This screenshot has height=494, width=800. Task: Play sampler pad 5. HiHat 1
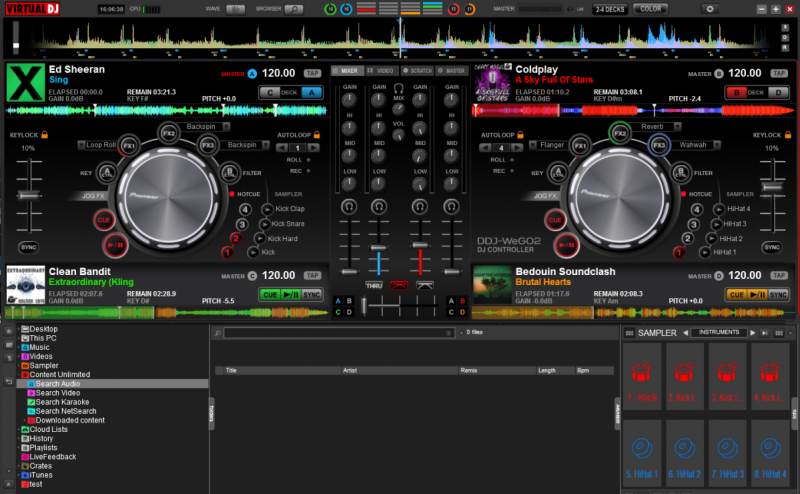[642, 454]
